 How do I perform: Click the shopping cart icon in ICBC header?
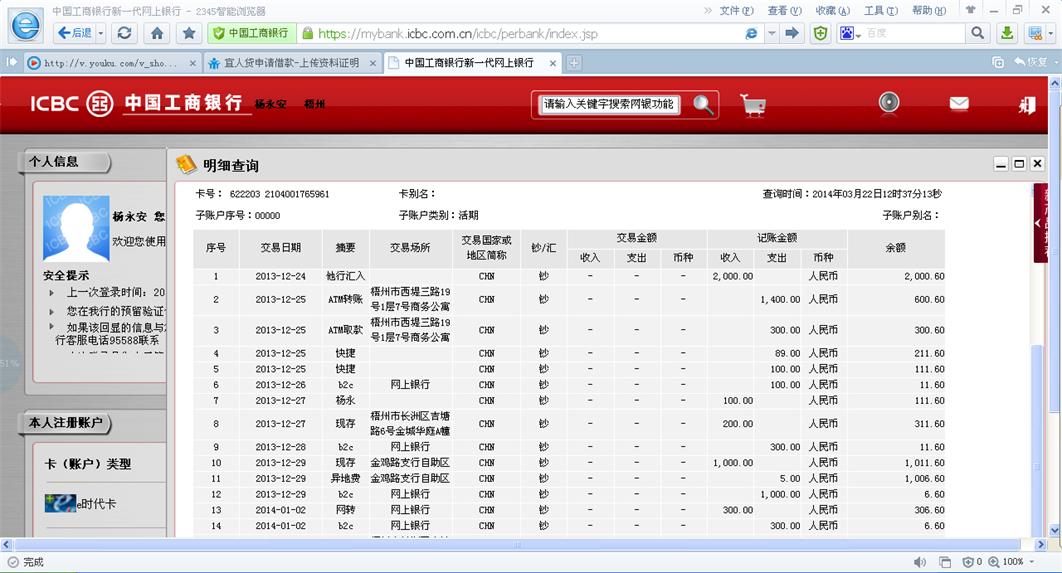[753, 105]
